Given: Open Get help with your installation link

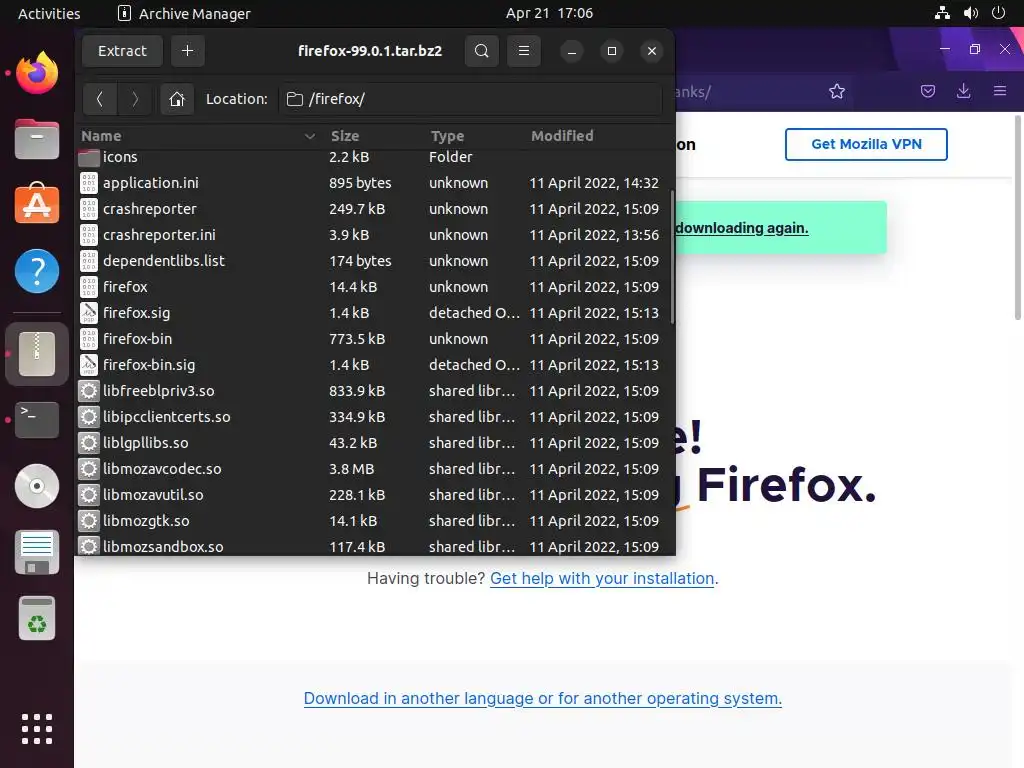Looking at the screenshot, I should [601, 579].
